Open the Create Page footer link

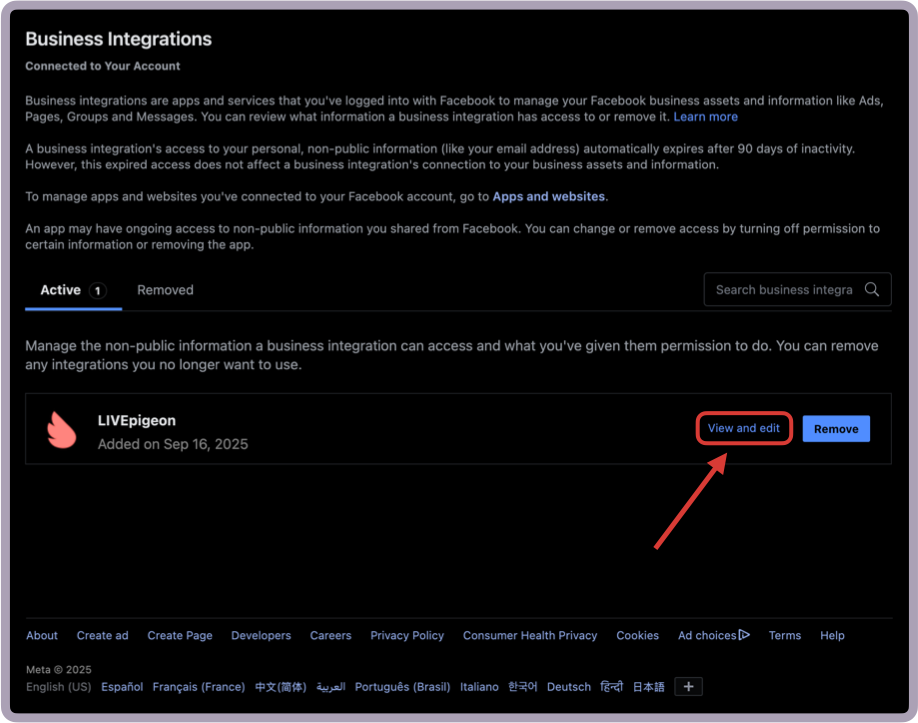tap(180, 635)
